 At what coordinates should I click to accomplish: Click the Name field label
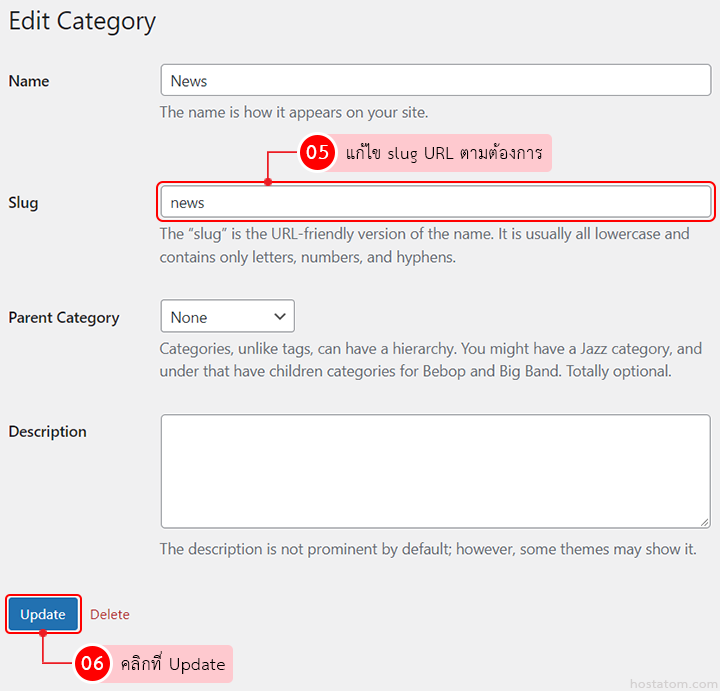(29, 81)
